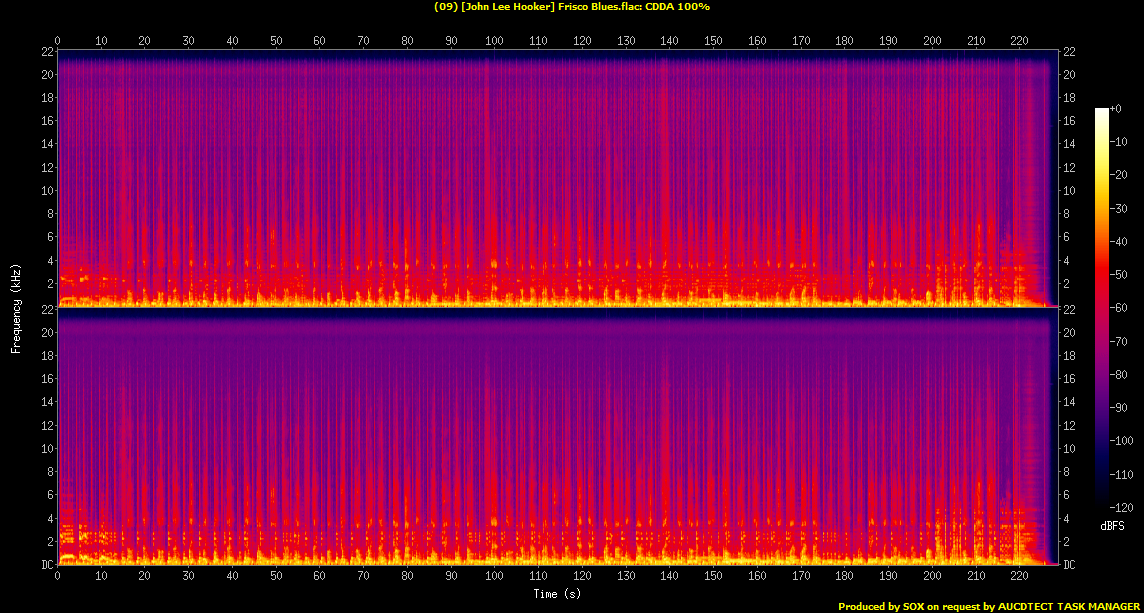Click the "+0" color scale label
Viewport: 1144px width, 613px height.
click(x=1116, y=108)
